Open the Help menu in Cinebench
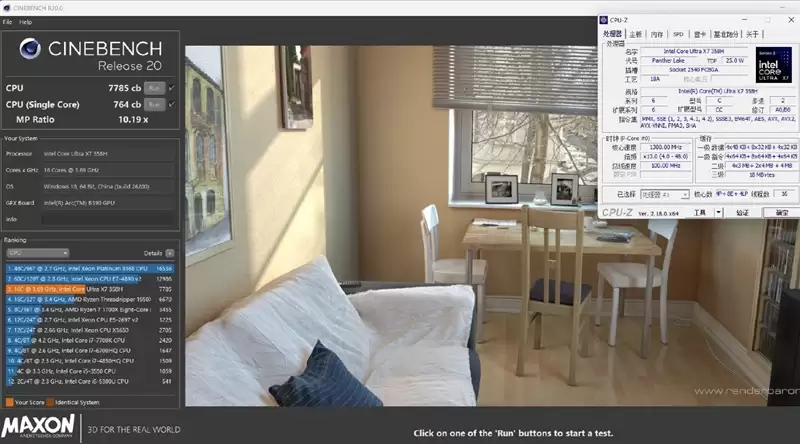800x444 pixels. tap(26, 21)
